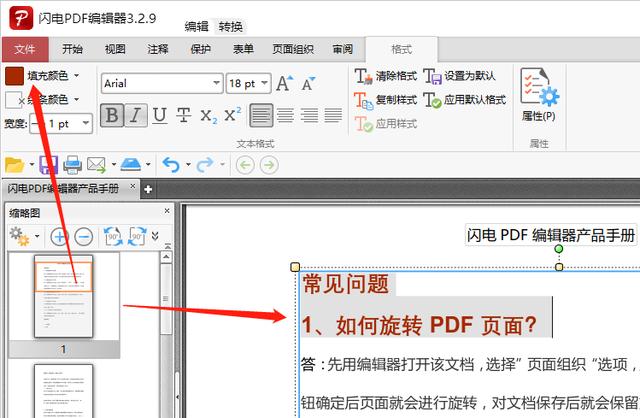Screen dimensions: 640x418
Task: Click the dark red fill color swatch
Action: pos(15,76)
